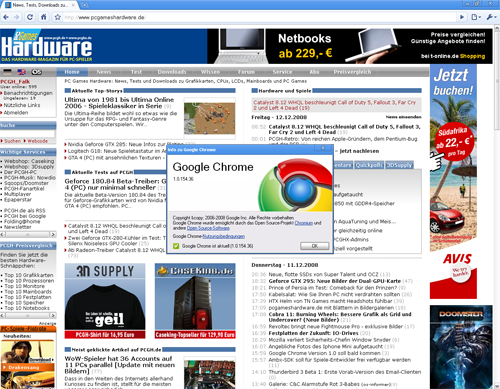
Task: Click the left arrow of Wichtige Services scrollbar
Action: click(3, 235)
